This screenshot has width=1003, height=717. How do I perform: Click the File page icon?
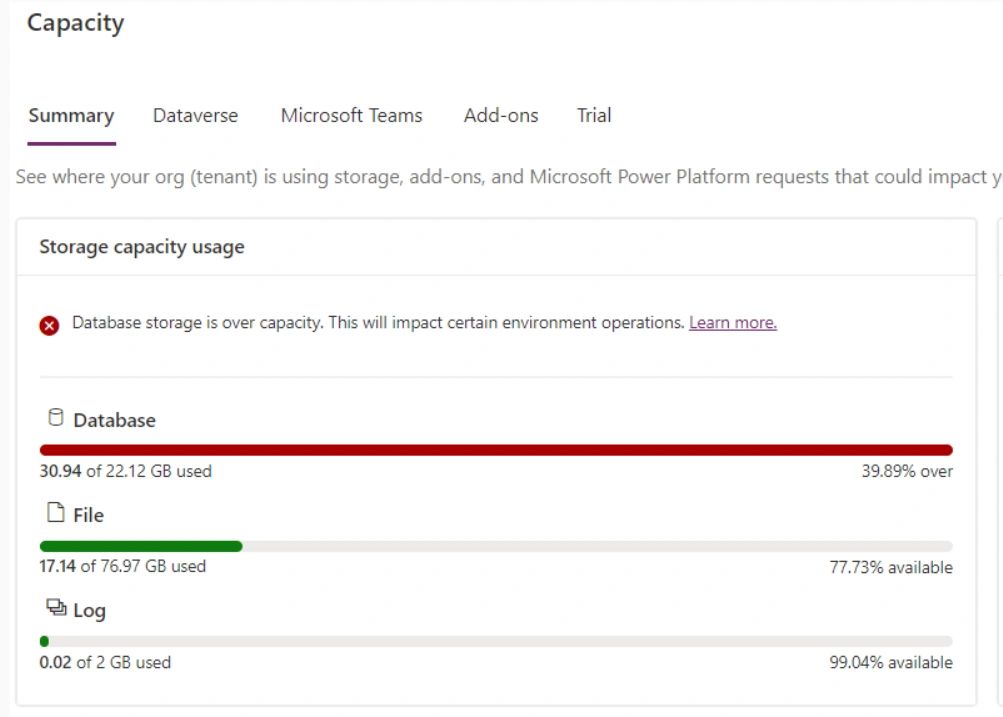(x=55, y=514)
